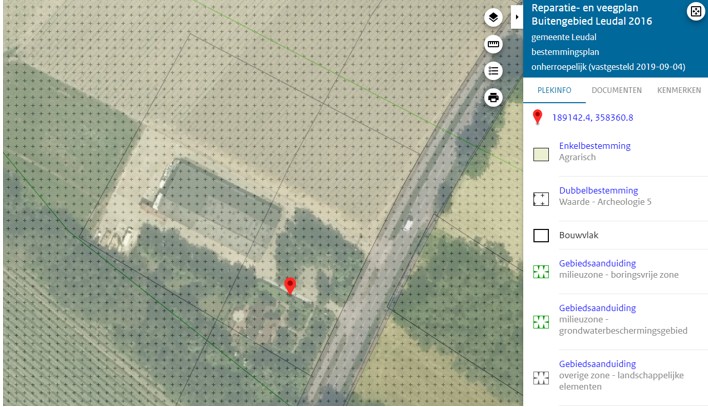This screenshot has width=708, height=407.
Task: Open the KENMERKEN tab
Action: click(x=679, y=90)
